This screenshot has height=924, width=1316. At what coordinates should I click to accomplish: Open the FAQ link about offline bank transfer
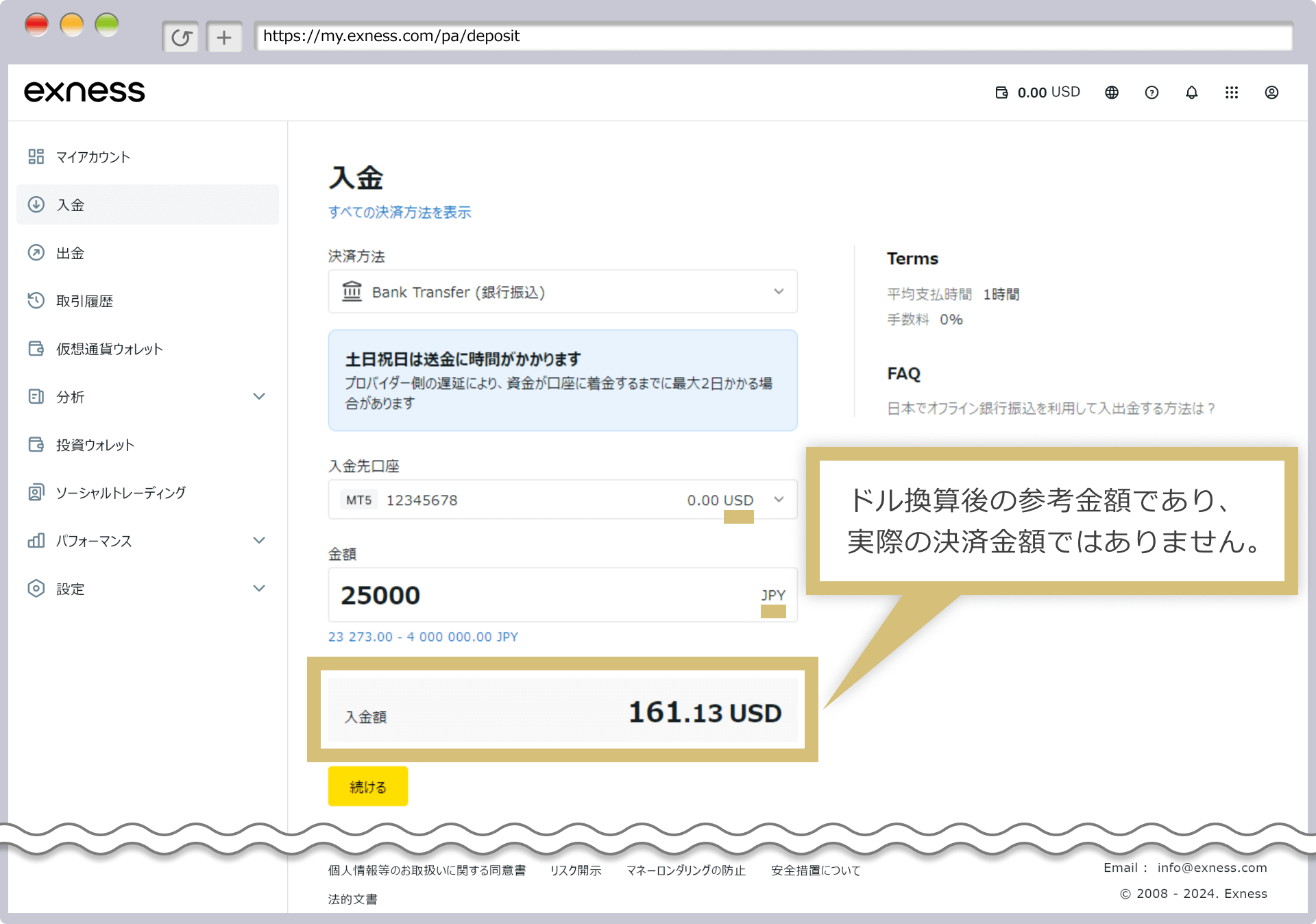click(1051, 409)
